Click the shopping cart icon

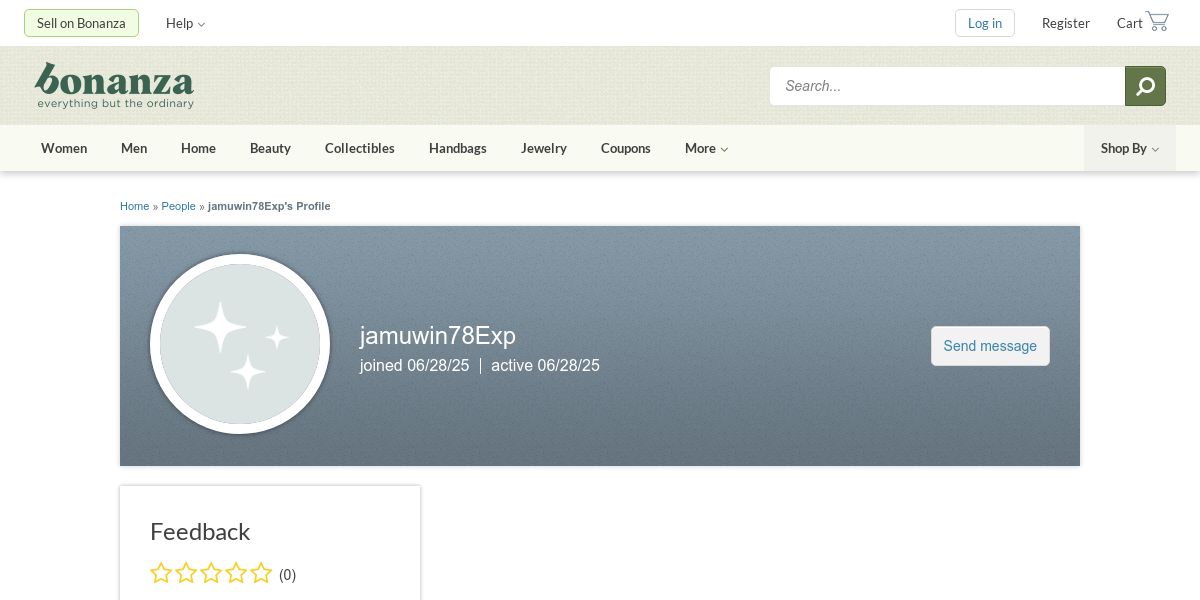pos(1157,21)
